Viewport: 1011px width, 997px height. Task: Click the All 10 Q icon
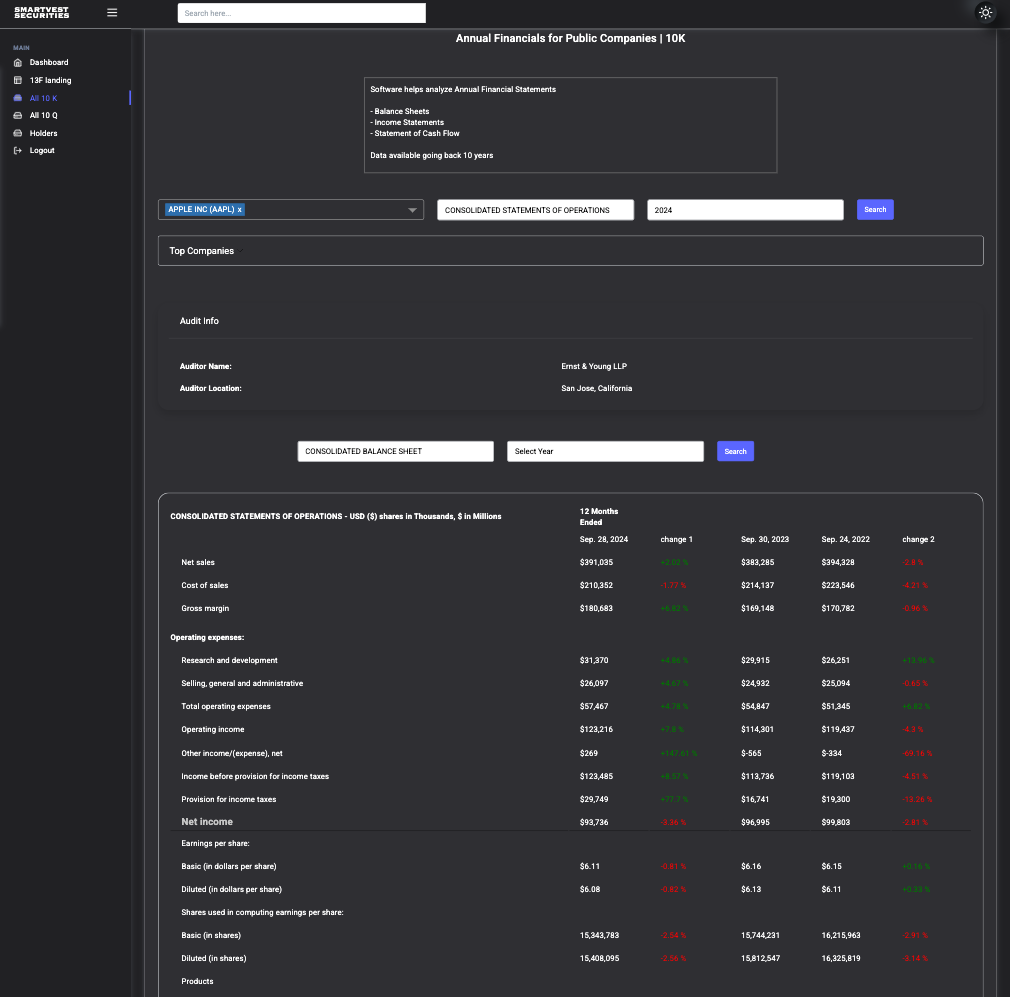pos(18,115)
